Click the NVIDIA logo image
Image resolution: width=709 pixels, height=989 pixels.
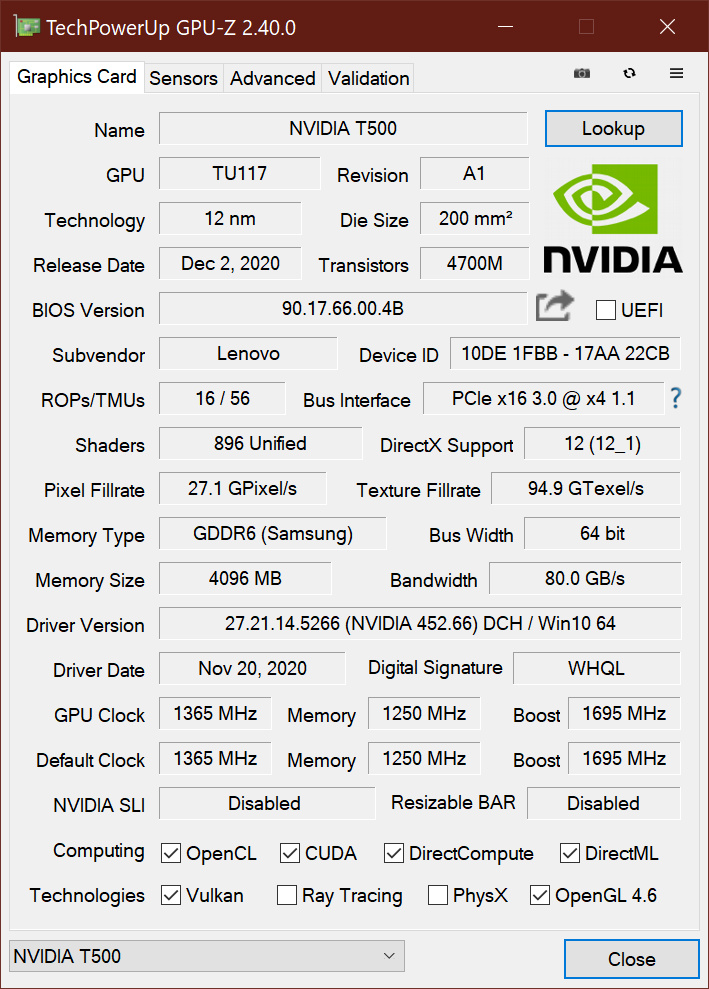613,218
